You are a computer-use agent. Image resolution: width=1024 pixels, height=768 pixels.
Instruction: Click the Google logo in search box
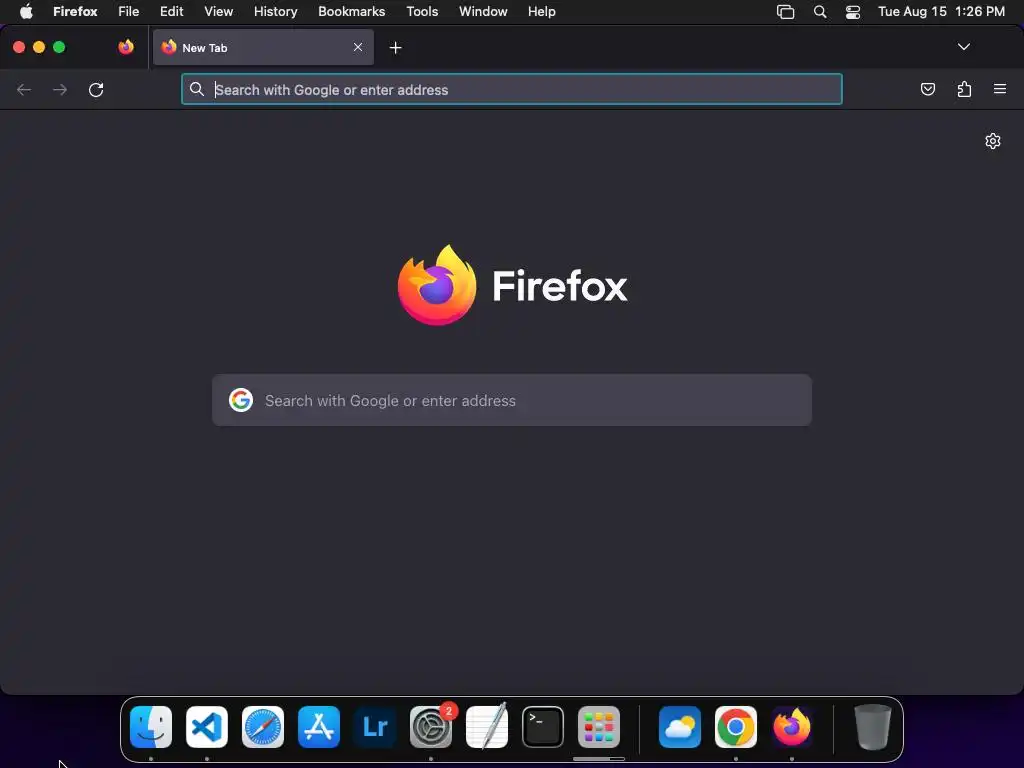[x=241, y=400]
